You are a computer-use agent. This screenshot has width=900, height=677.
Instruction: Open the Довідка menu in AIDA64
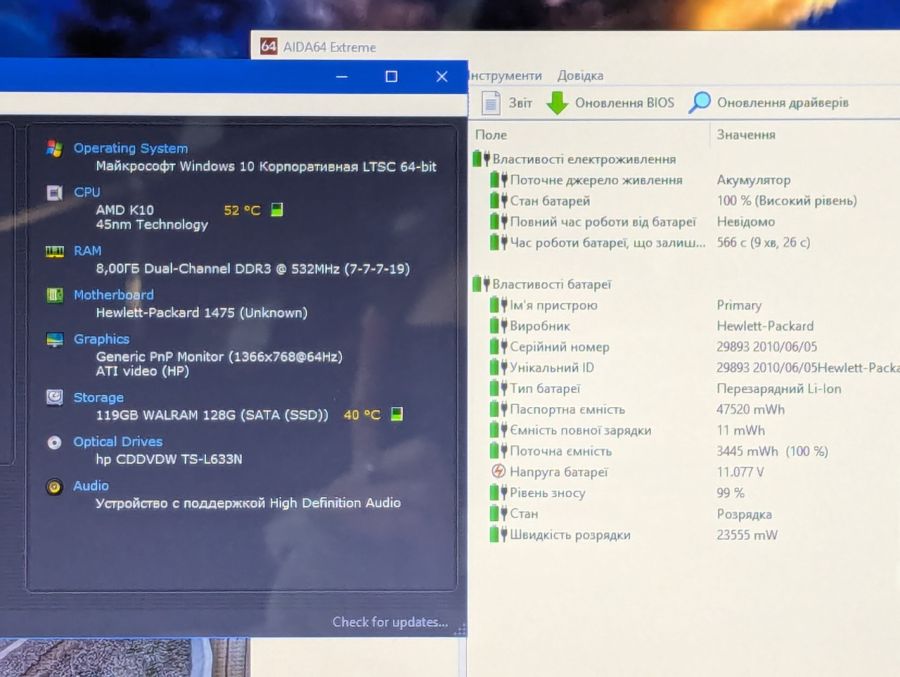(x=580, y=75)
